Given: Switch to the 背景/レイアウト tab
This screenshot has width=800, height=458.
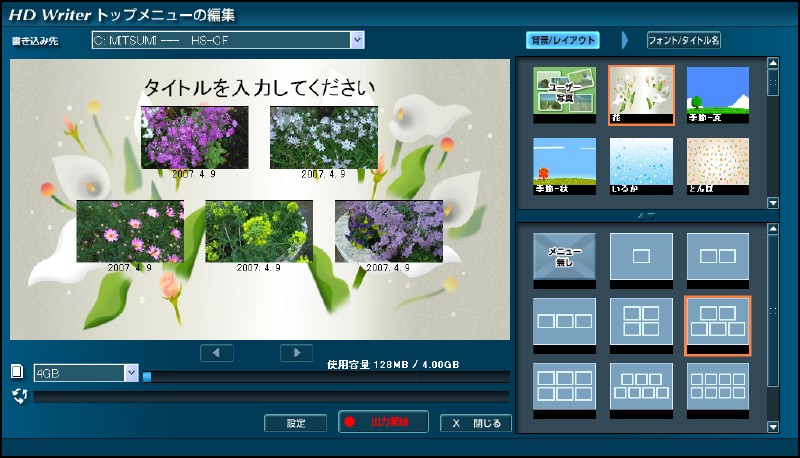Looking at the screenshot, I should (563, 40).
